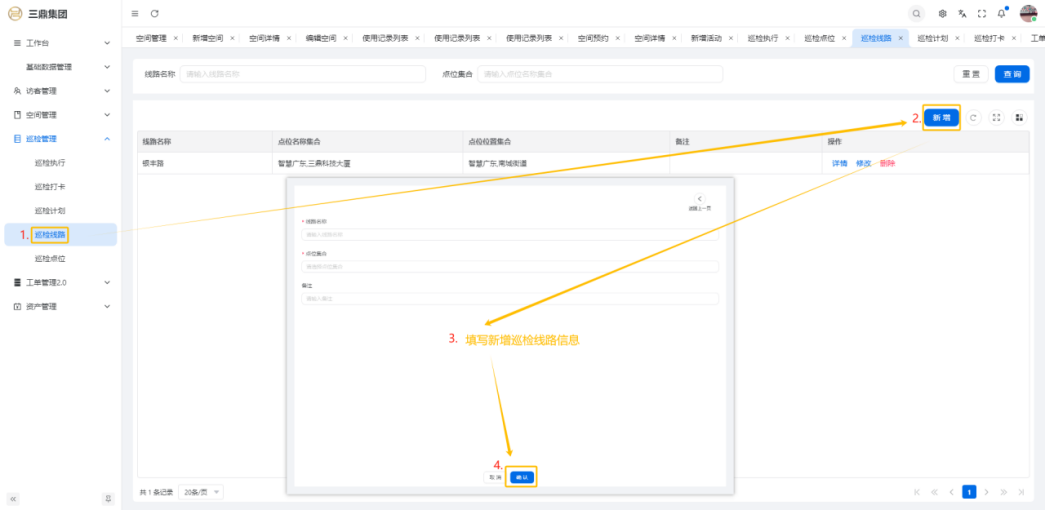Click the language translation icon
This screenshot has height=510, width=1045.
(x=962, y=13)
